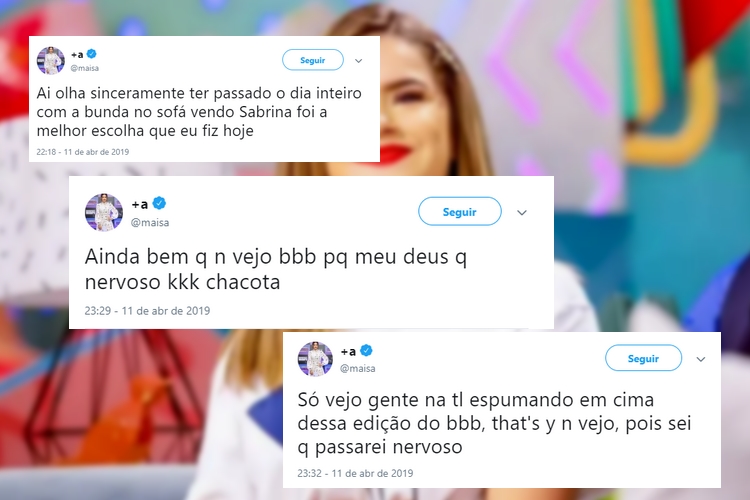Open timestamp 22:18 - 11 de abr de 2019
This screenshot has height=500, width=750.
point(83,152)
